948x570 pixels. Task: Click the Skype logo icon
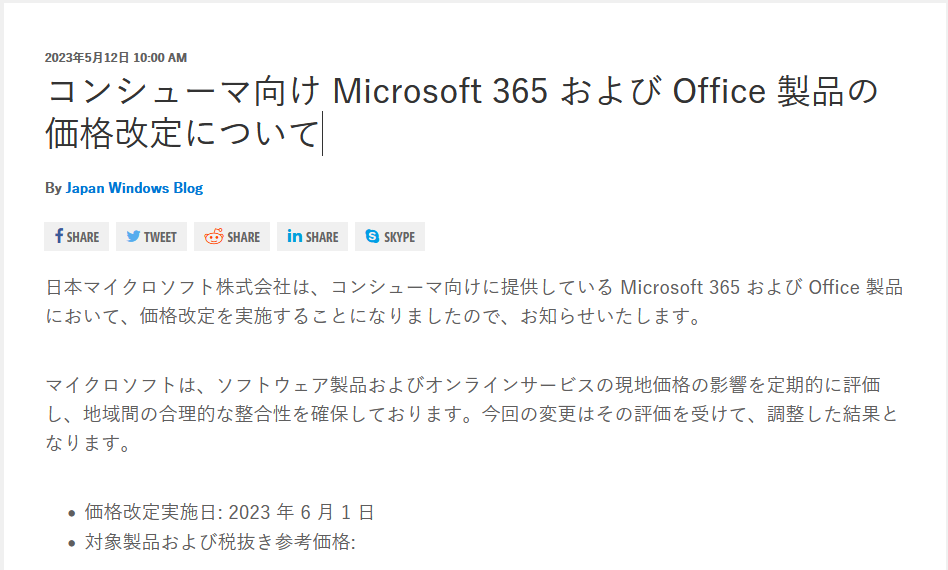(x=372, y=236)
